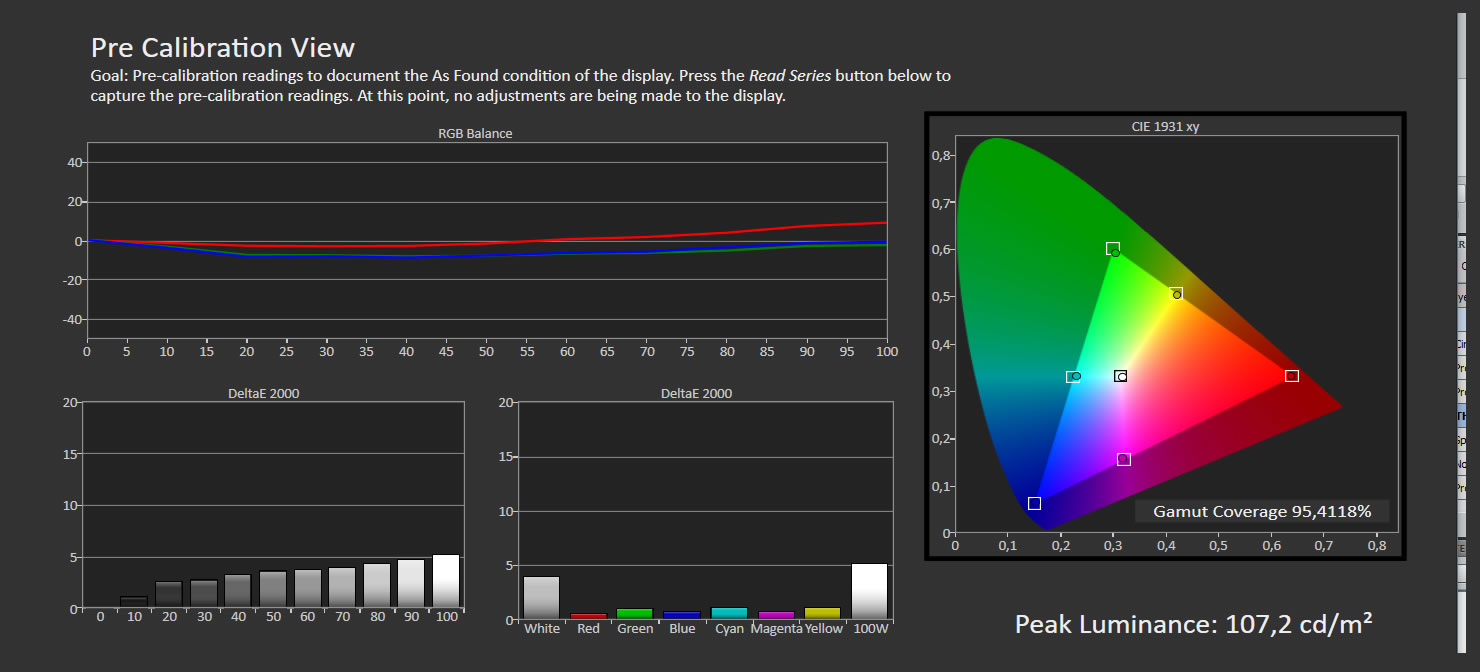Click the 40 percent grayscale DeltaE bar
The width and height of the screenshot is (1480, 672).
click(238, 590)
